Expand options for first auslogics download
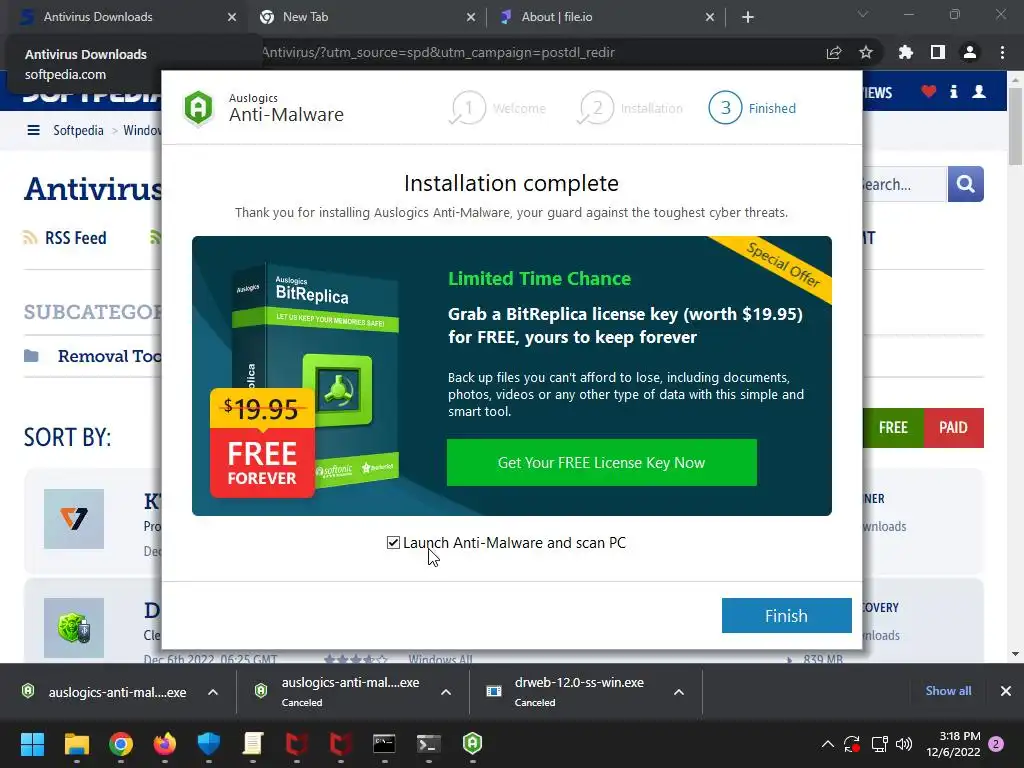Screen dimensions: 1024x768 [213, 692]
